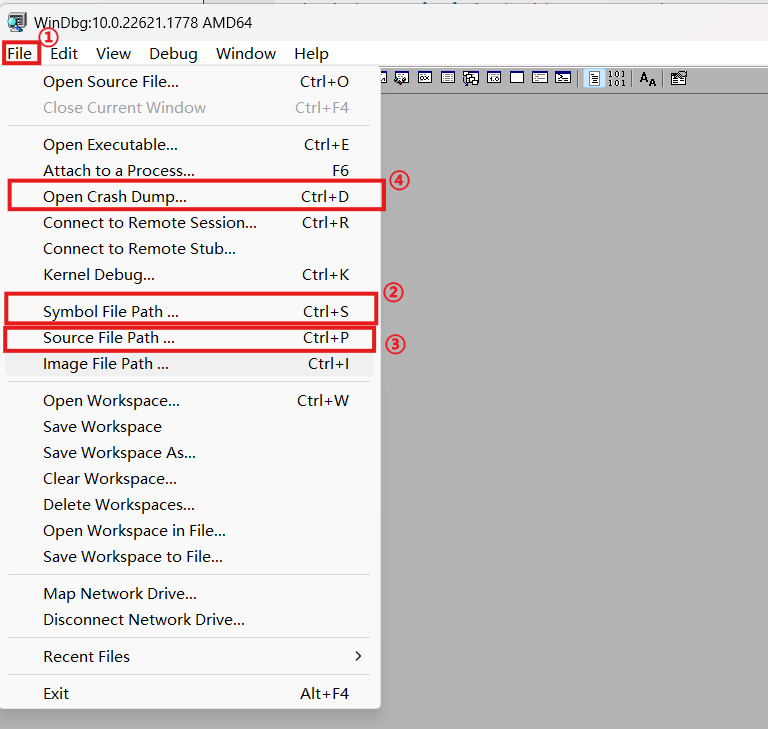Open Symbol File Path ... dialog

click(190, 312)
